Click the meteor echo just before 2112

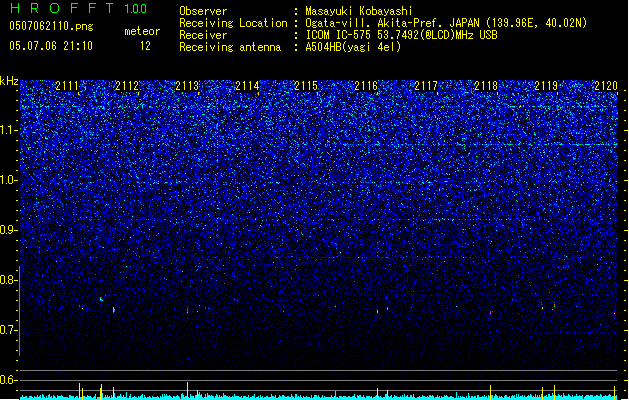click(114, 310)
